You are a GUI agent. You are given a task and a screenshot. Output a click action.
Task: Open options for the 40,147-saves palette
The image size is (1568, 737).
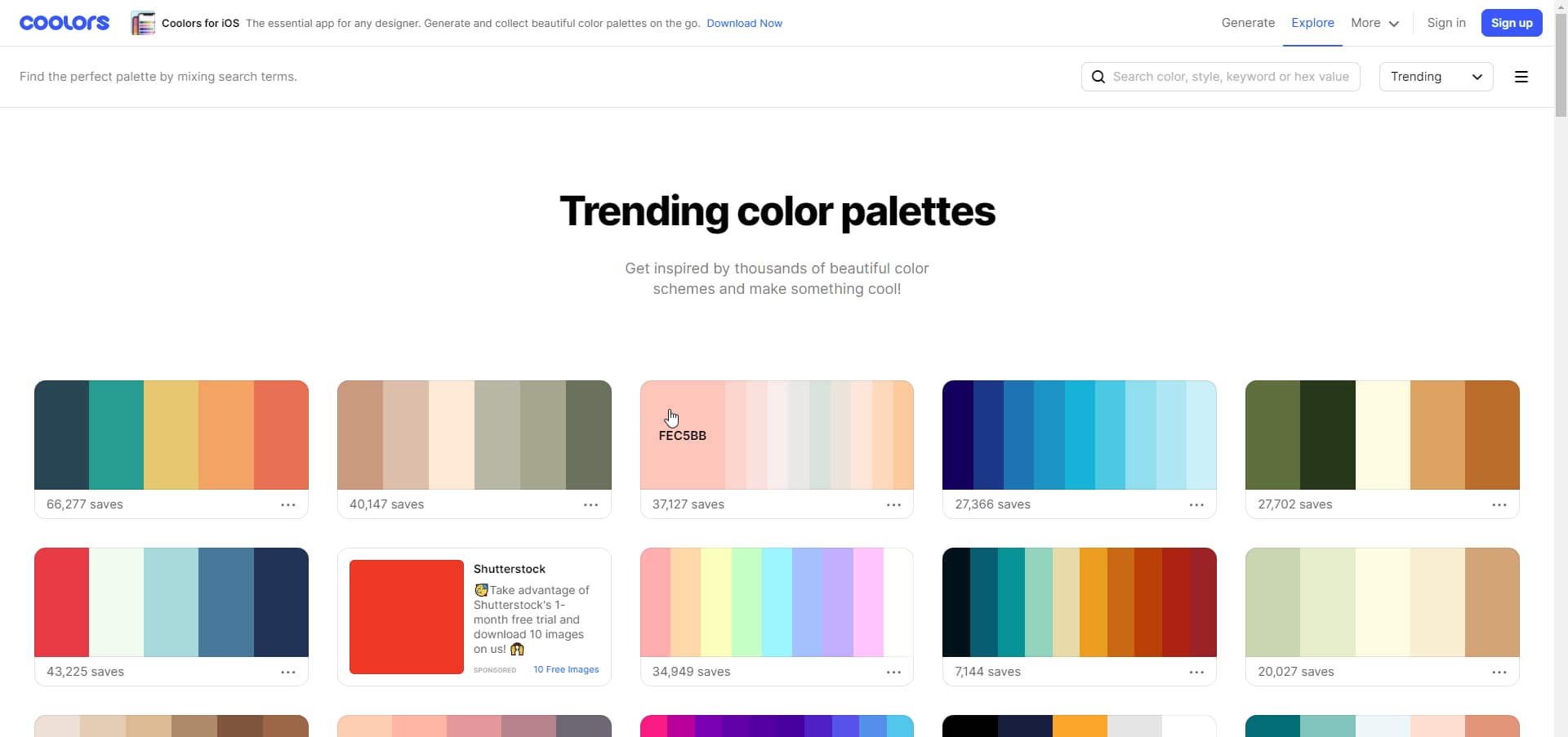[591, 504]
